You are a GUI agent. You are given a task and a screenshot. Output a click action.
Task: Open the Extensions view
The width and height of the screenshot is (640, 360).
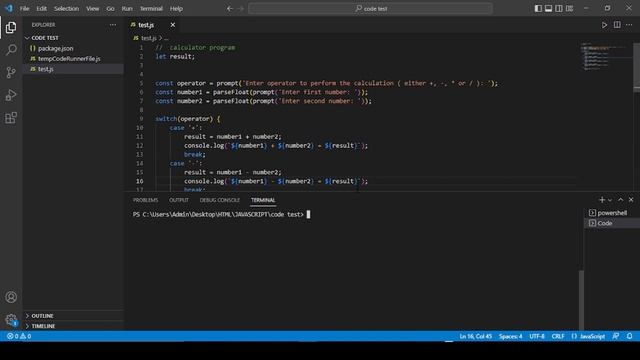(11, 118)
